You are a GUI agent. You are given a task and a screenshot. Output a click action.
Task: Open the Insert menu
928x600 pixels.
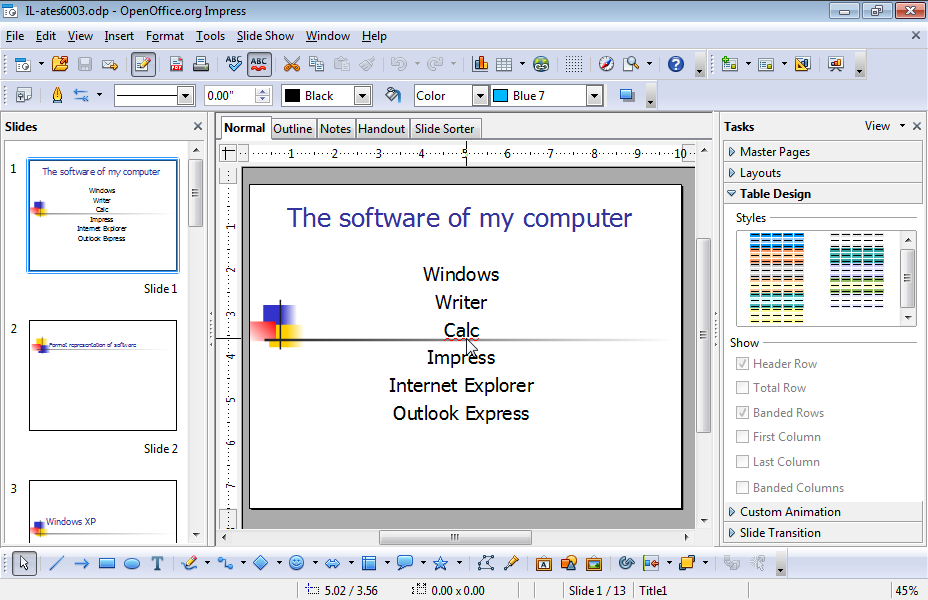(119, 36)
